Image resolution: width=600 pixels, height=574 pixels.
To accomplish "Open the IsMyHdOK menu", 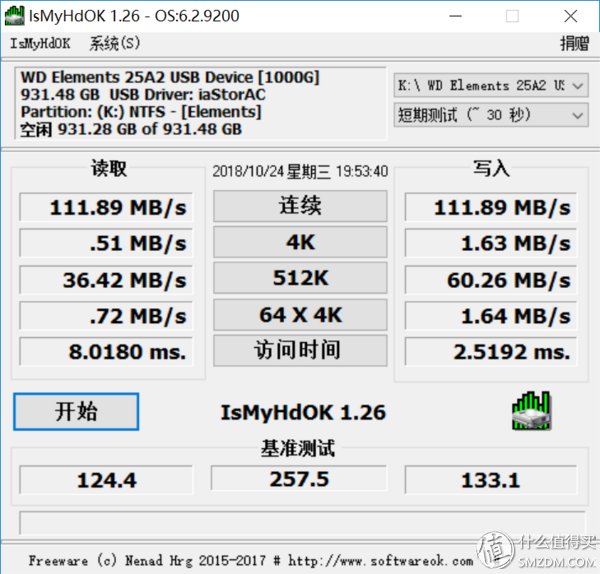I will 40,44.
